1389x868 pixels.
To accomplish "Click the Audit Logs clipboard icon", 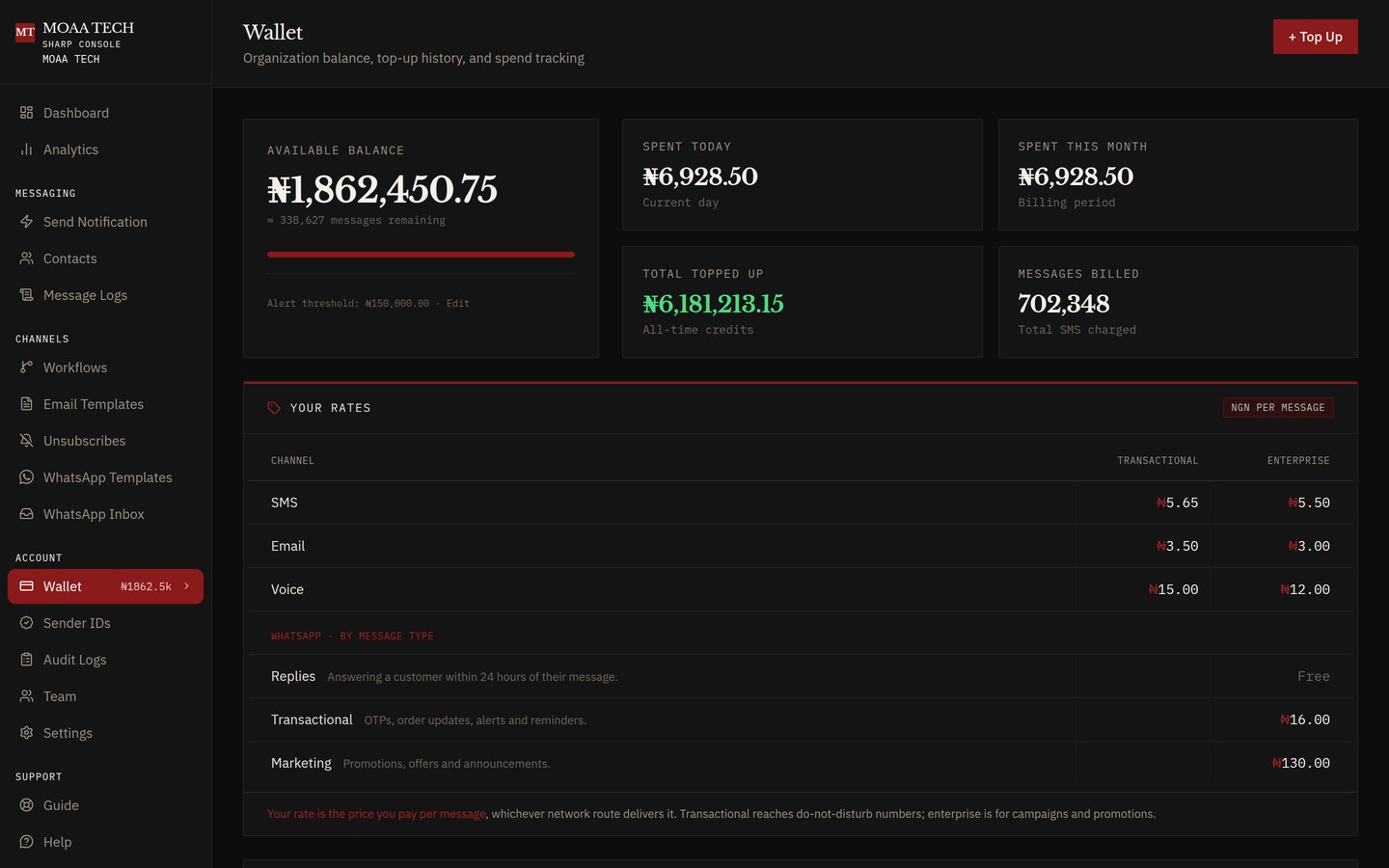I will coord(27,660).
